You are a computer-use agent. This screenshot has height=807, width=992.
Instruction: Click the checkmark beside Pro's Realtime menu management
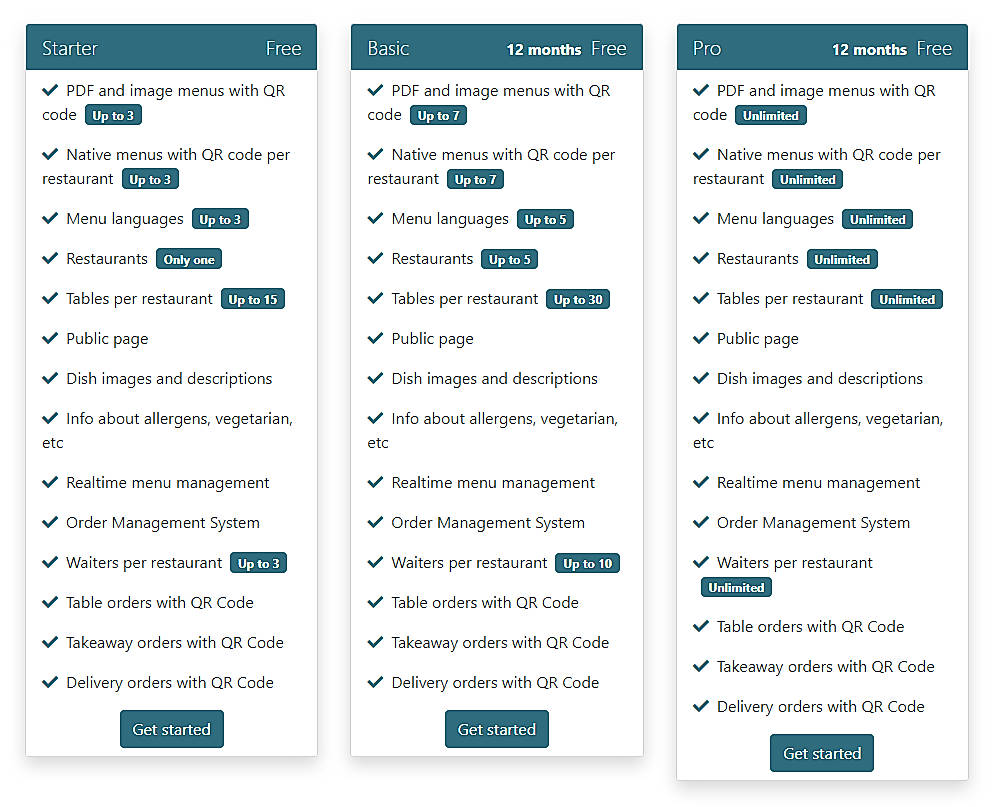tap(700, 482)
